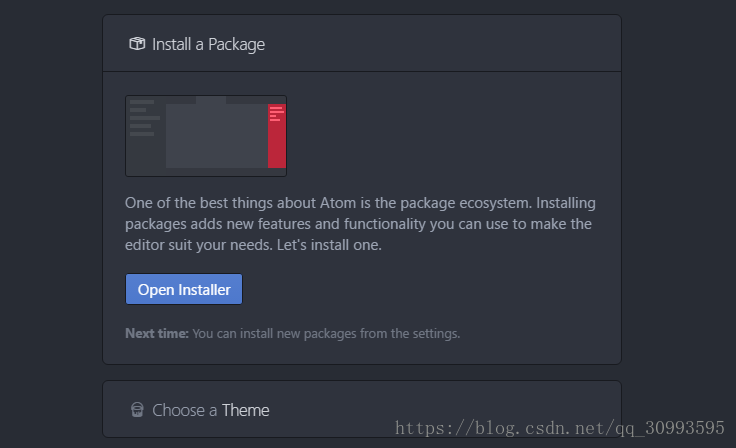This screenshot has height=448, width=736.
Task: Expand the Choose a Theme section
Action: click(x=362, y=409)
